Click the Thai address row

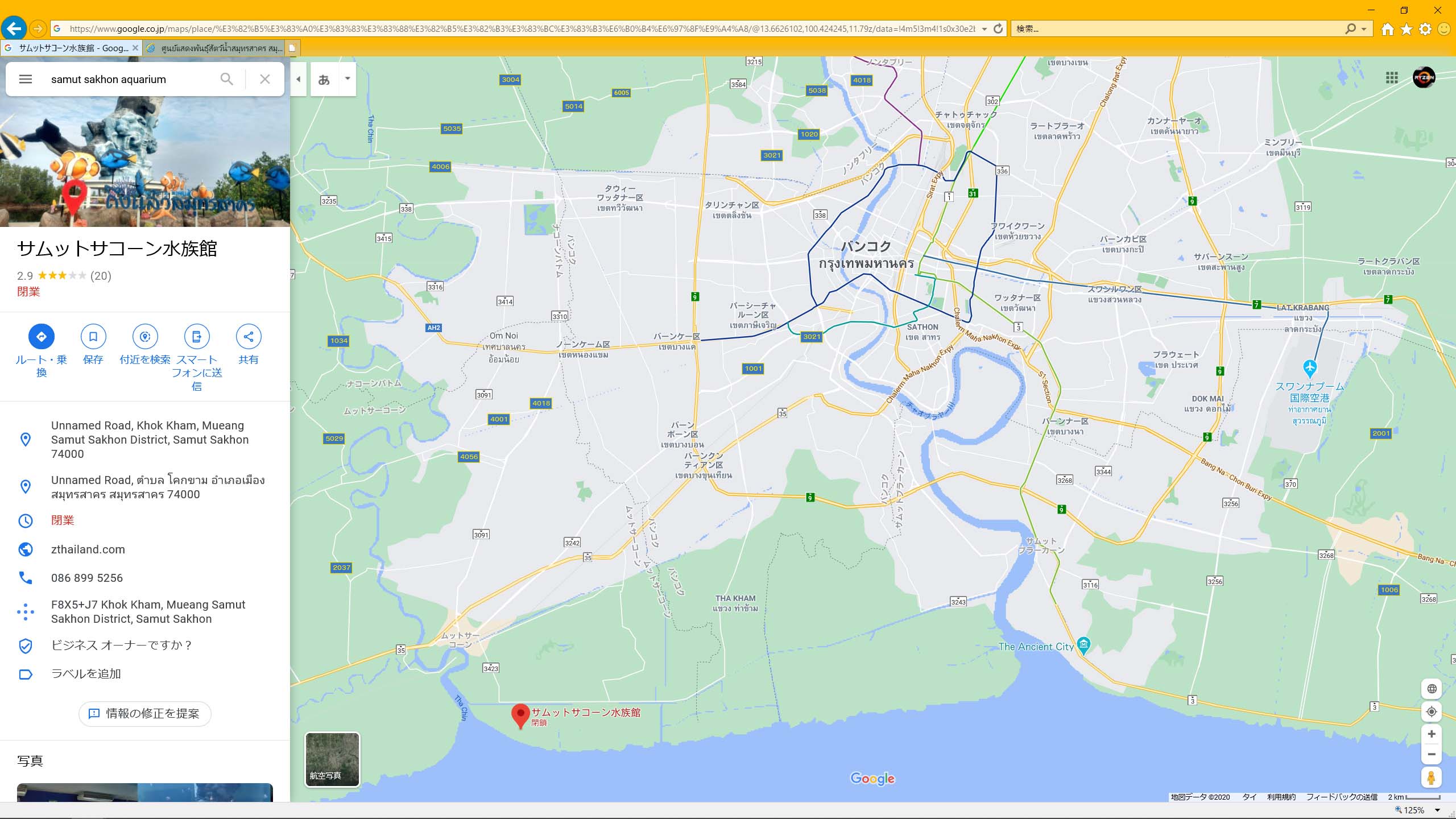point(145,487)
